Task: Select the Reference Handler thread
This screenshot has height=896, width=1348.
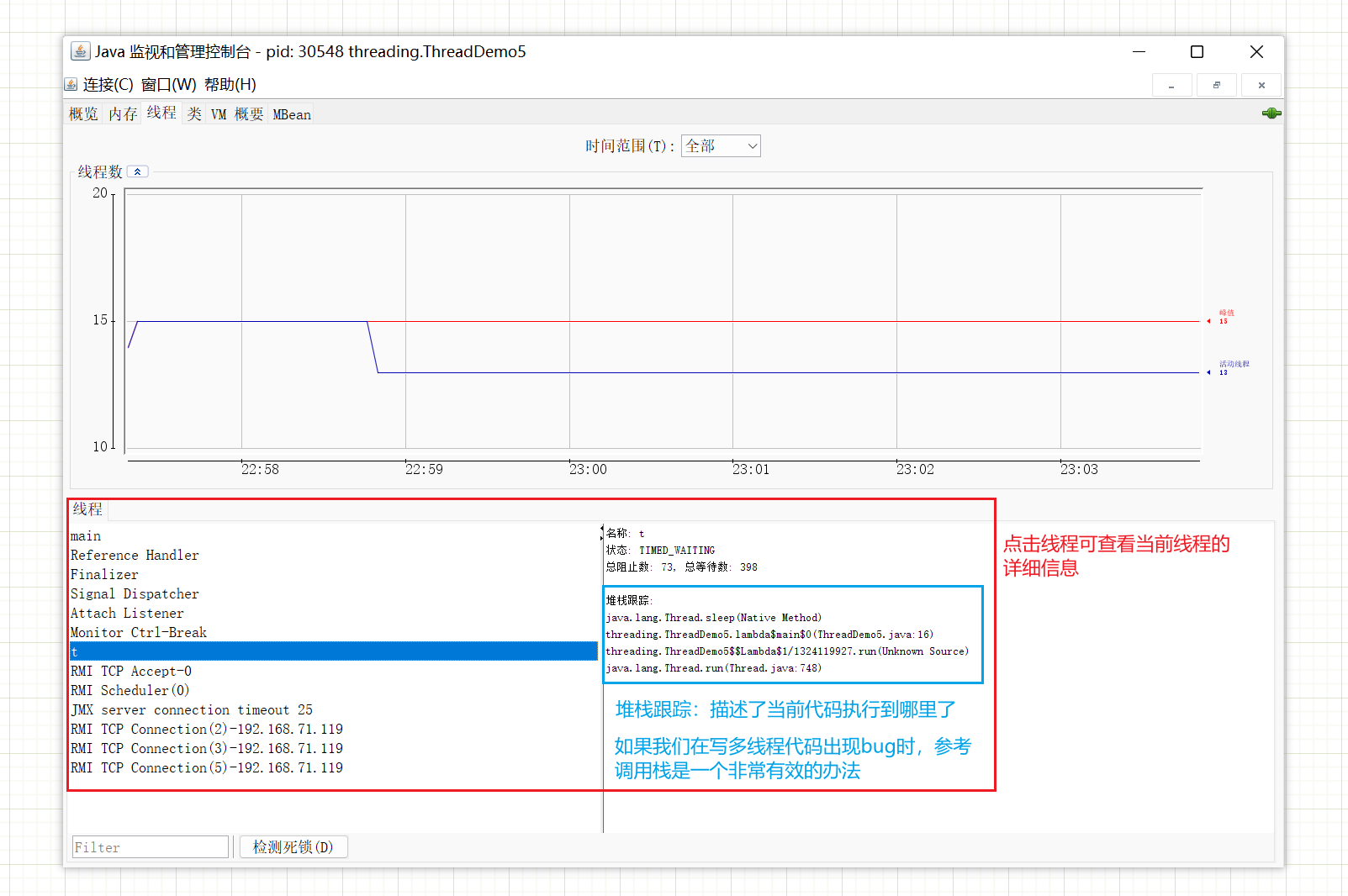Action: click(x=334, y=556)
